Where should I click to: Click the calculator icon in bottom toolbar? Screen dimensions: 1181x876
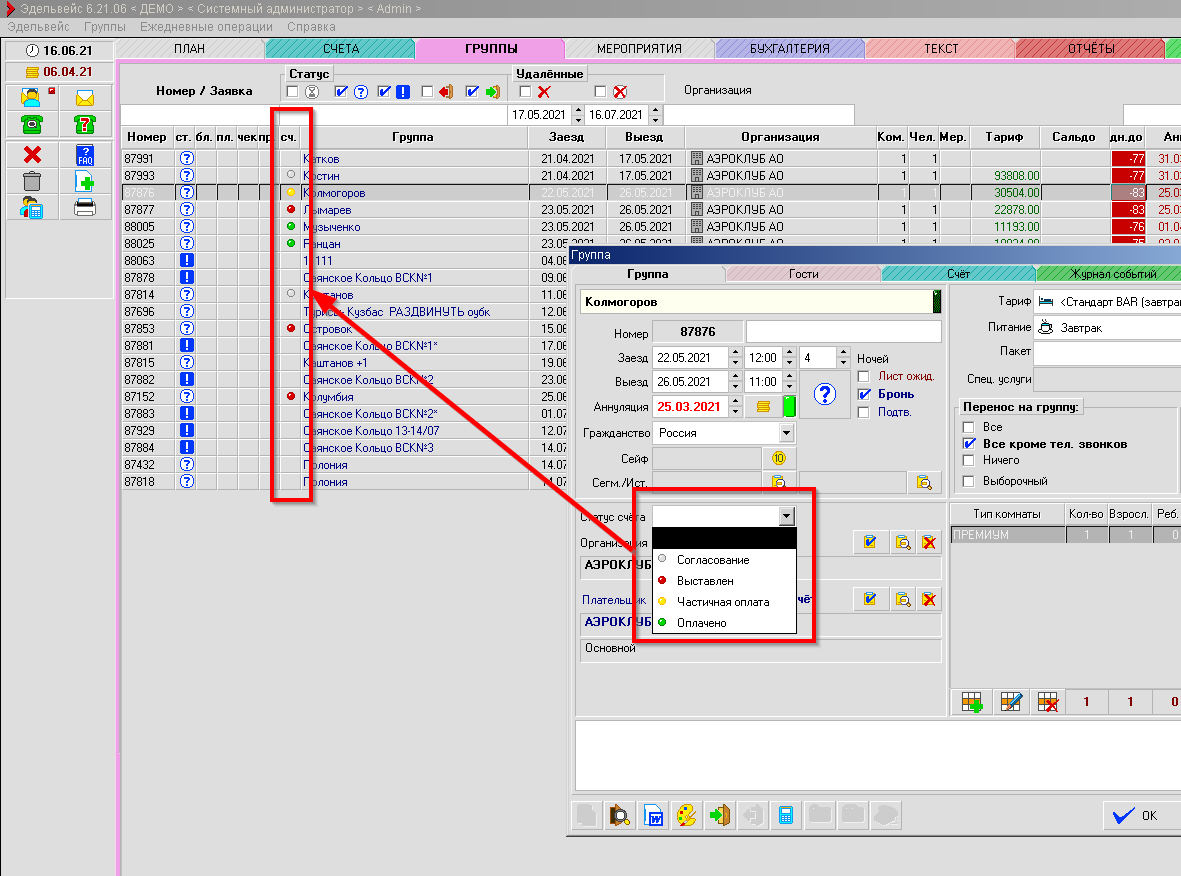(x=785, y=814)
